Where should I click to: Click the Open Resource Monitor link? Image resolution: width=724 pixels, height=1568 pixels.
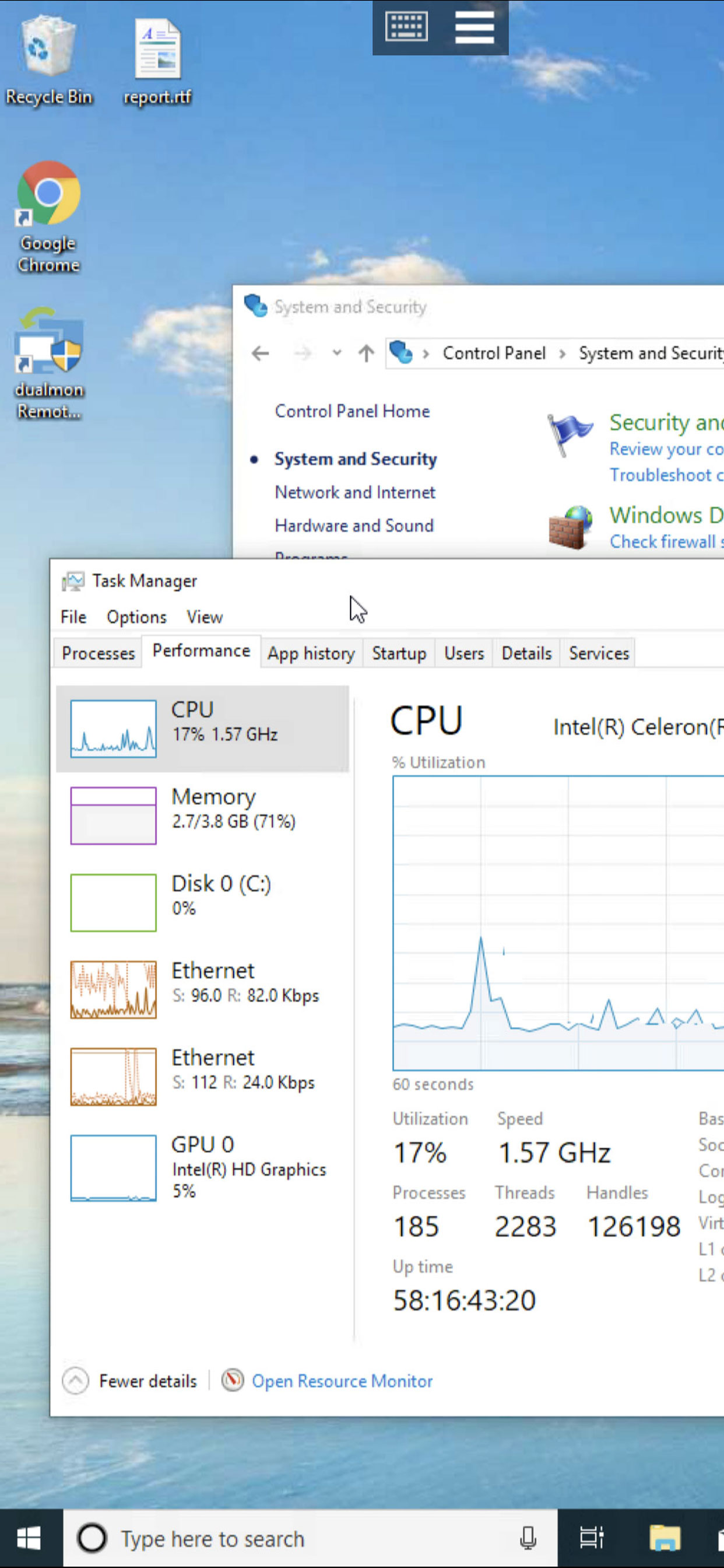pyautogui.click(x=342, y=1381)
